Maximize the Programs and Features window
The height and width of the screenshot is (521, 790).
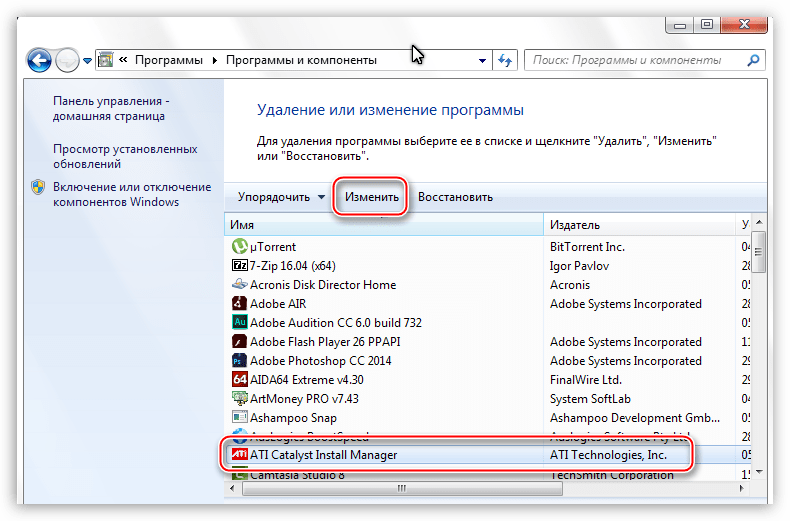click(x=707, y=24)
